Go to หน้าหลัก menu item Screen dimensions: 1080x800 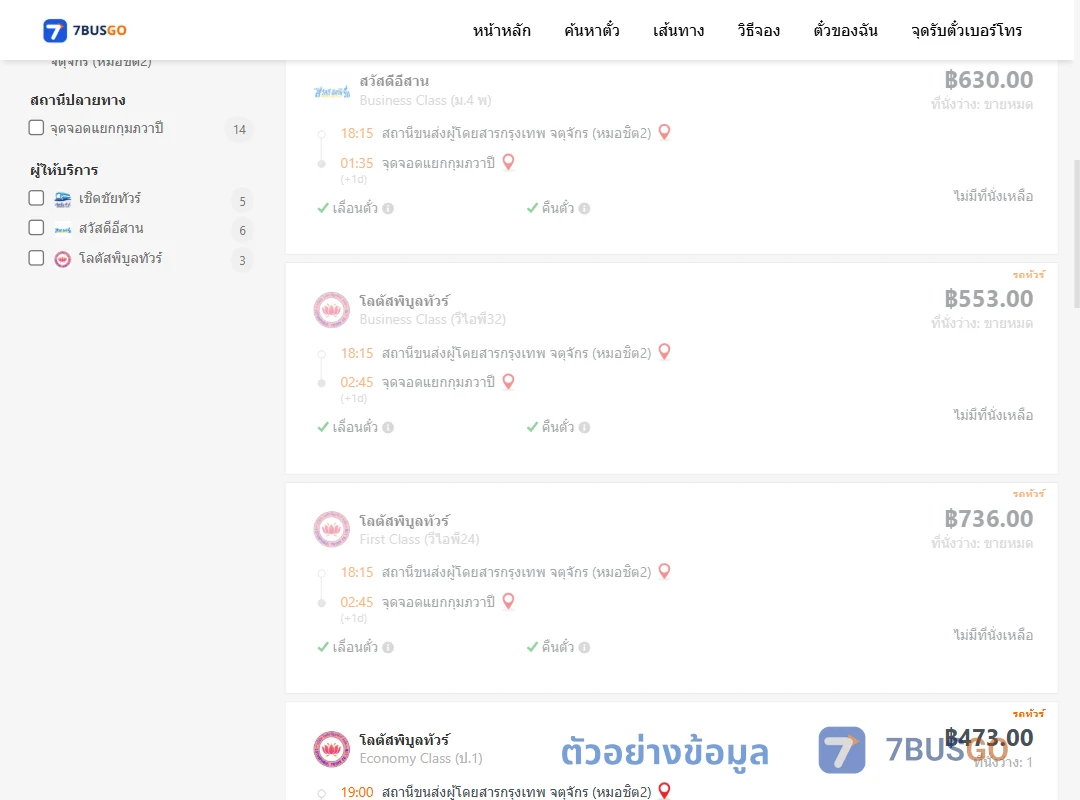(501, 30)
